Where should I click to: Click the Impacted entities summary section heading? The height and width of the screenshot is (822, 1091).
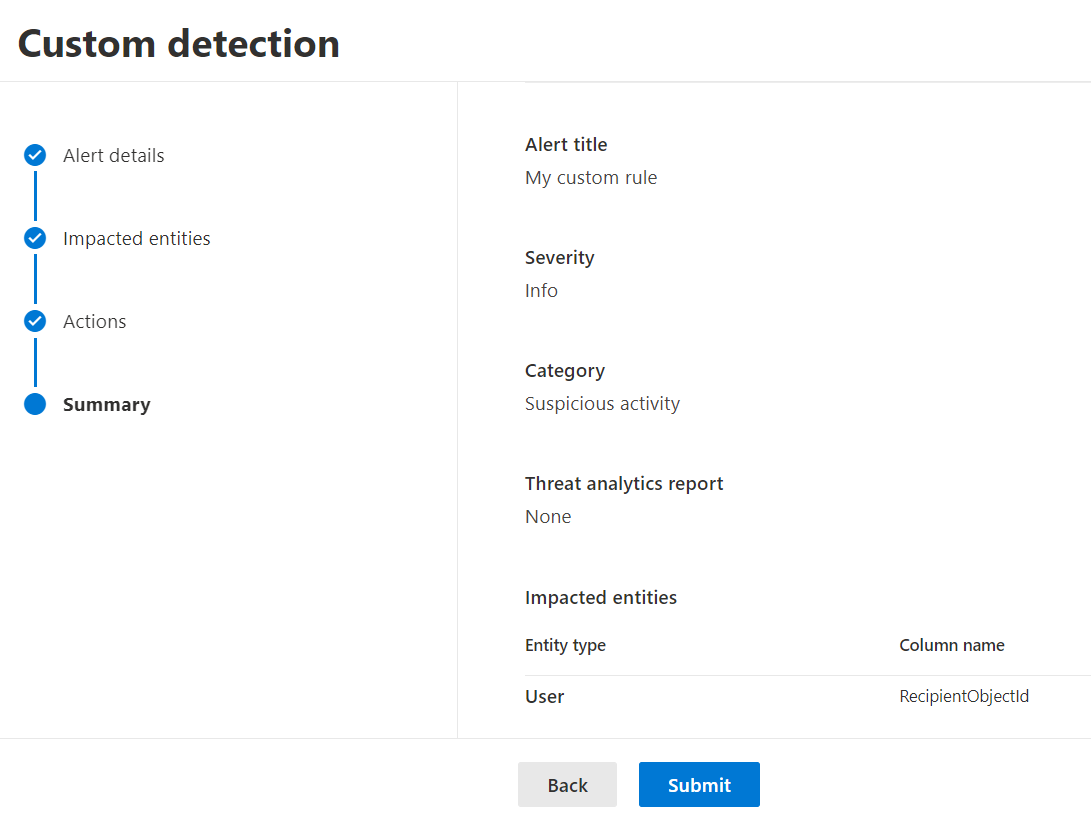600,597
